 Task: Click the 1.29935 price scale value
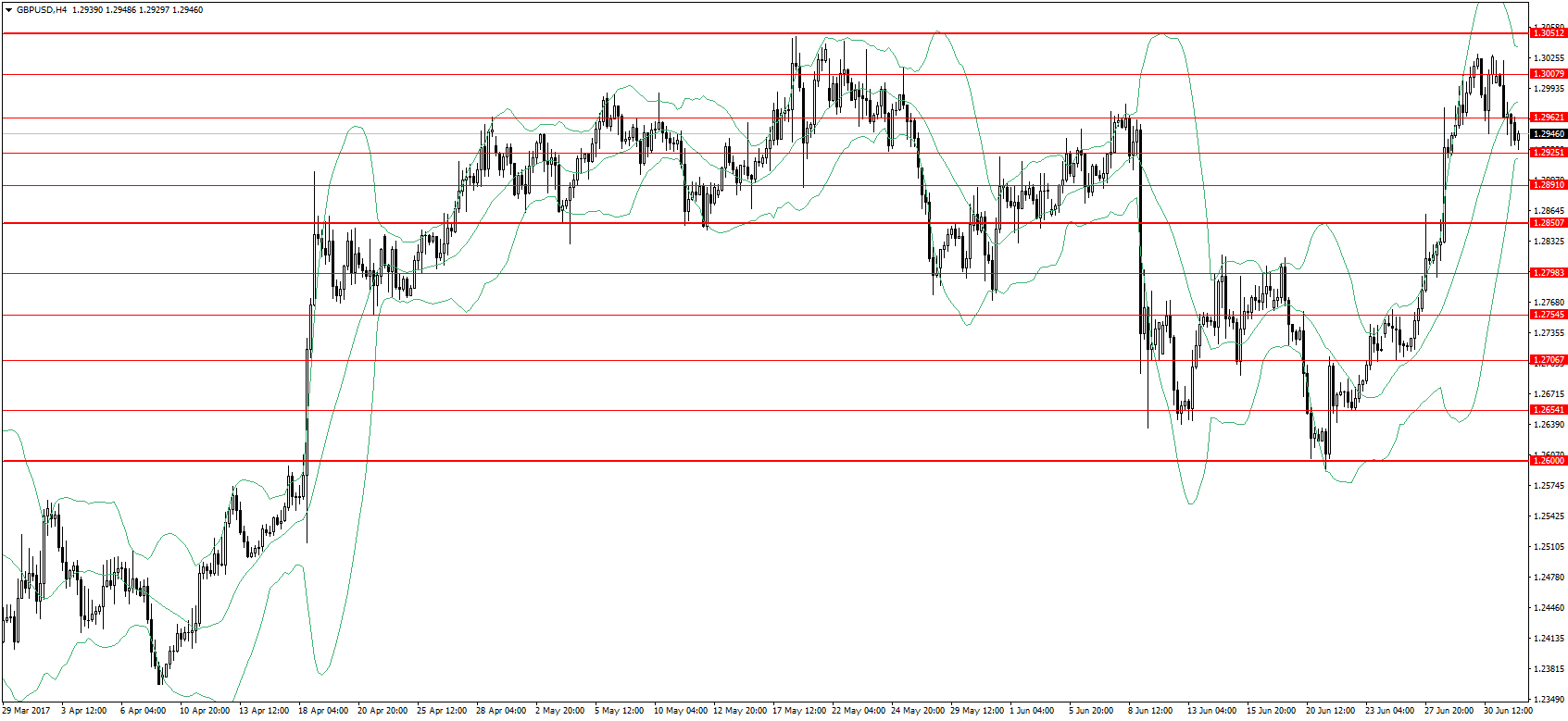coord(1549,89)
